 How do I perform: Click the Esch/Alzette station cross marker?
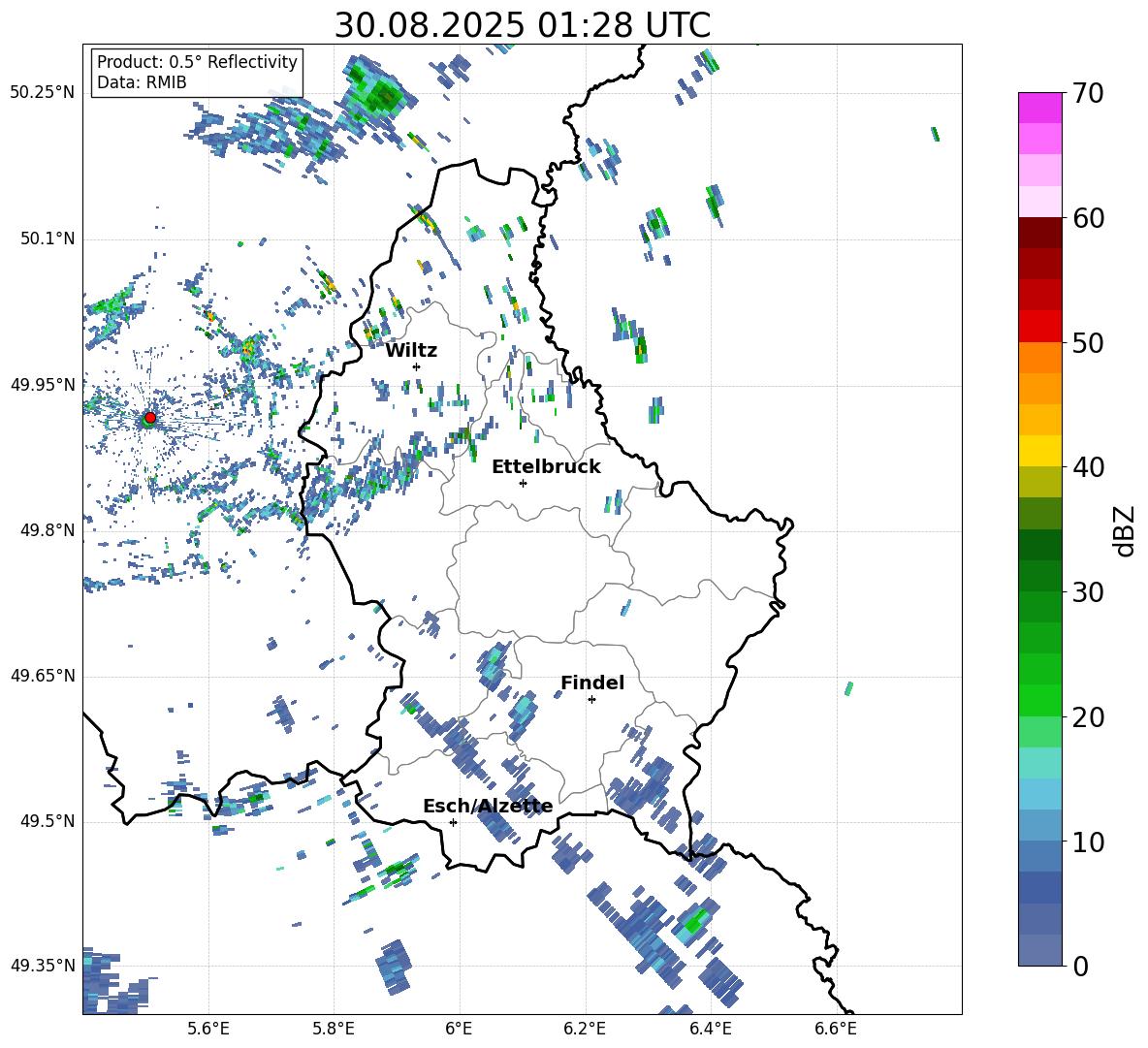click(x=453, y=822)
